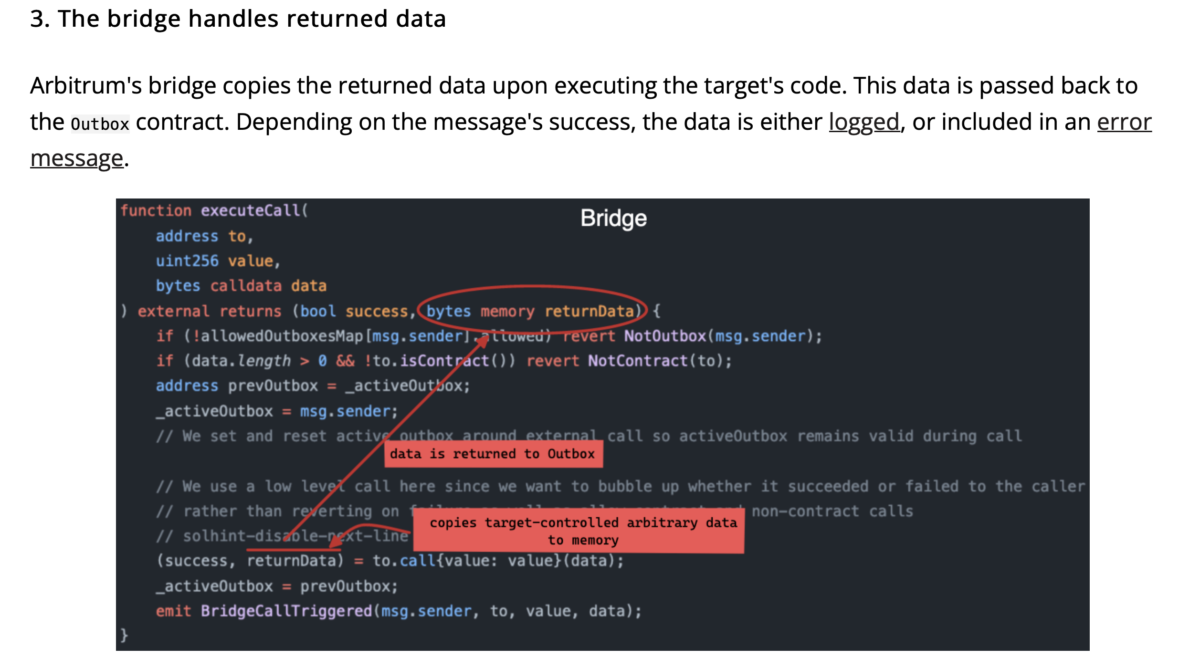Click the "address prevOutbox = _activeOutbox;" line
1200x668 pixels.
click(x=312, y=386)
